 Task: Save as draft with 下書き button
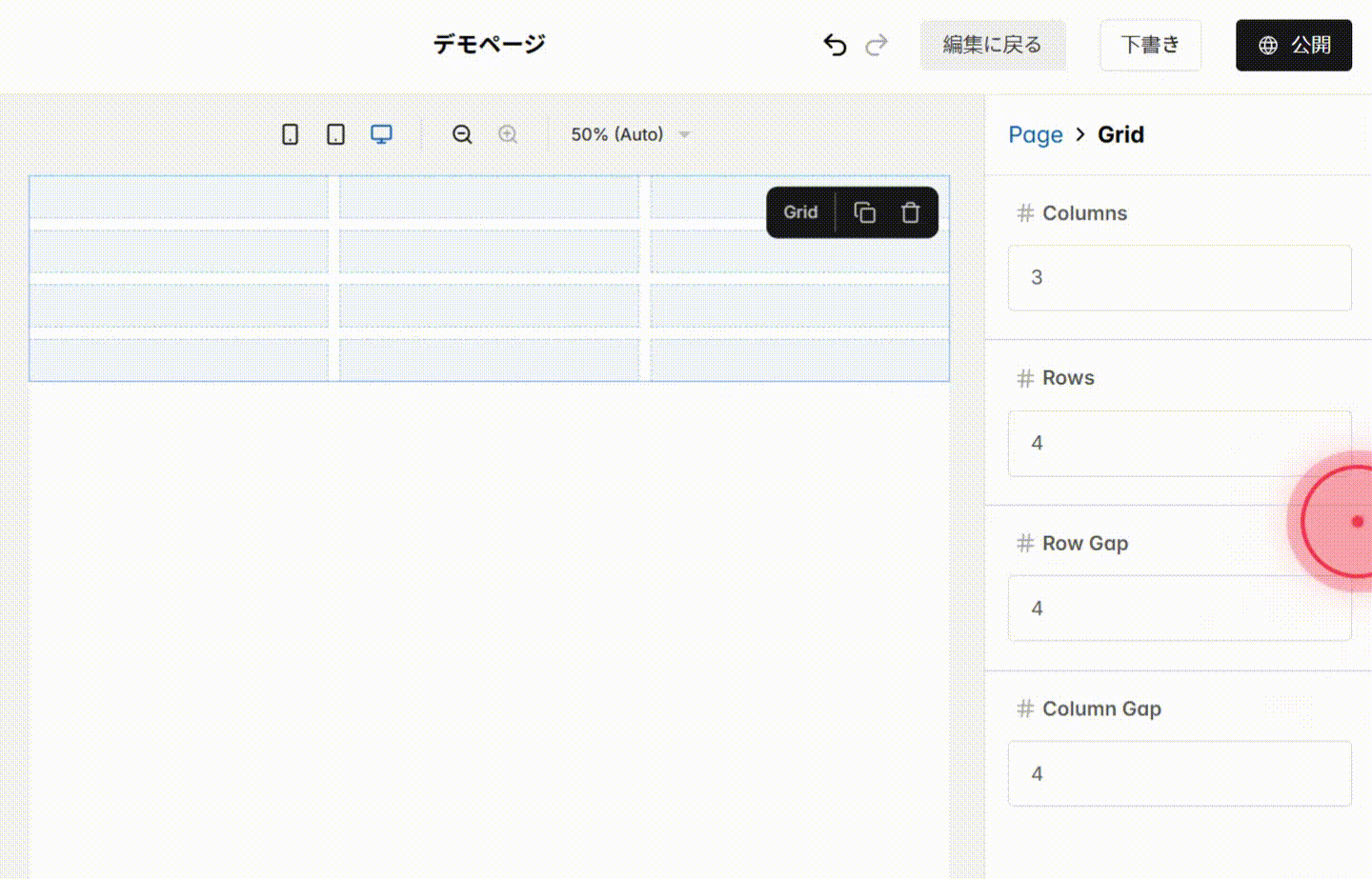[x=1150, y=44]
